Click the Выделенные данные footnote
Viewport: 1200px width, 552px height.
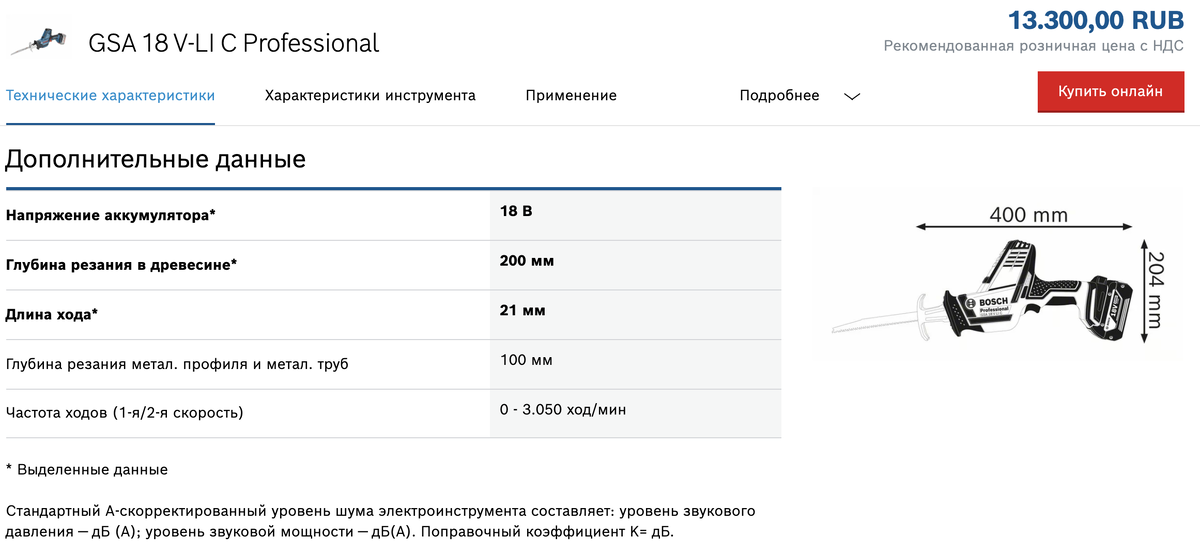pos(87,469)
